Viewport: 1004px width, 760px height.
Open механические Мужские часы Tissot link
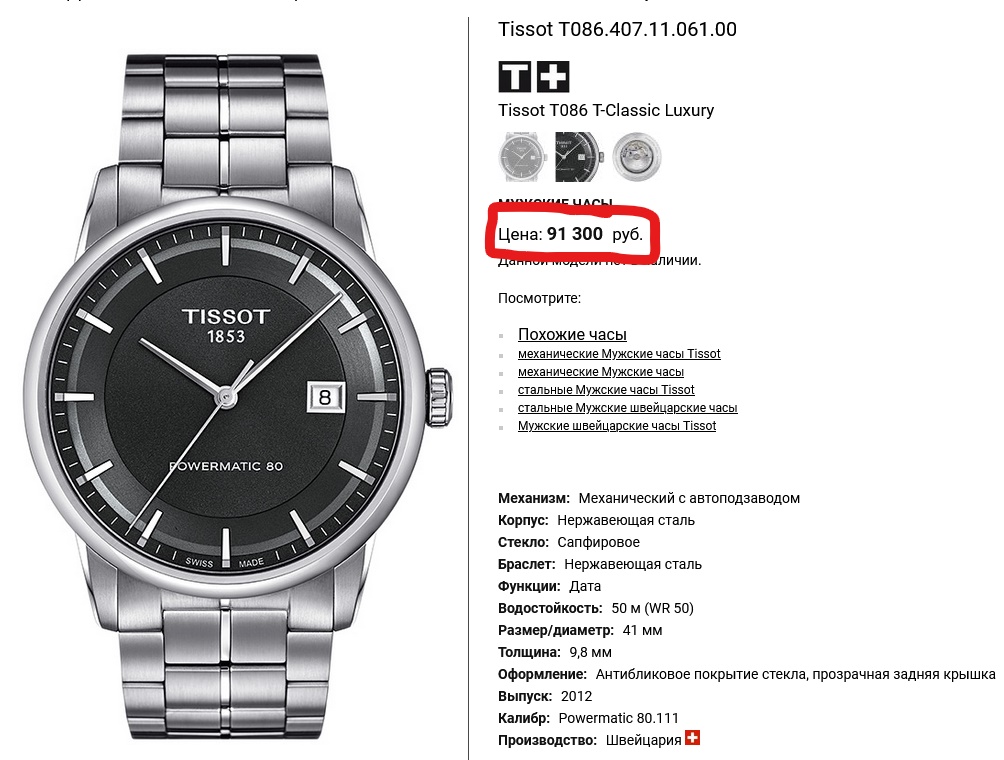pos(619,353)
